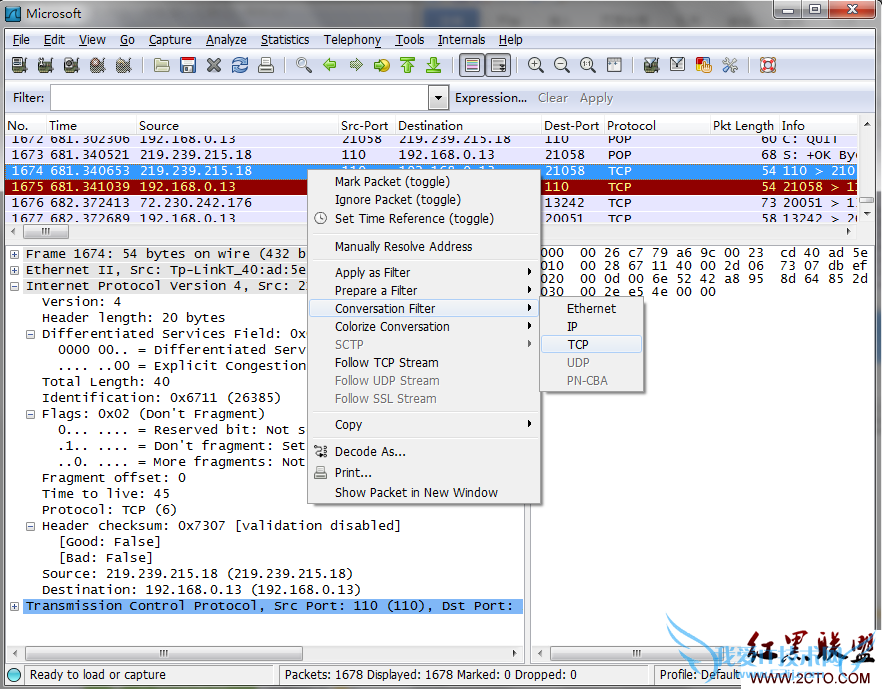
Task: Select Mark Packet (toggle) in context menu
Action: point(392,182)
